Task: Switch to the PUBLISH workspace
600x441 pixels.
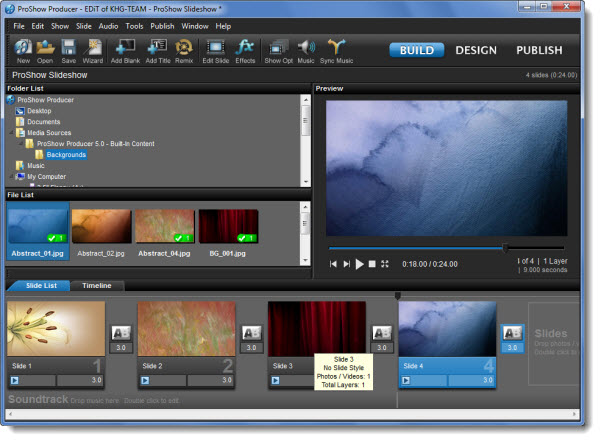Action: tap(539, 50)
